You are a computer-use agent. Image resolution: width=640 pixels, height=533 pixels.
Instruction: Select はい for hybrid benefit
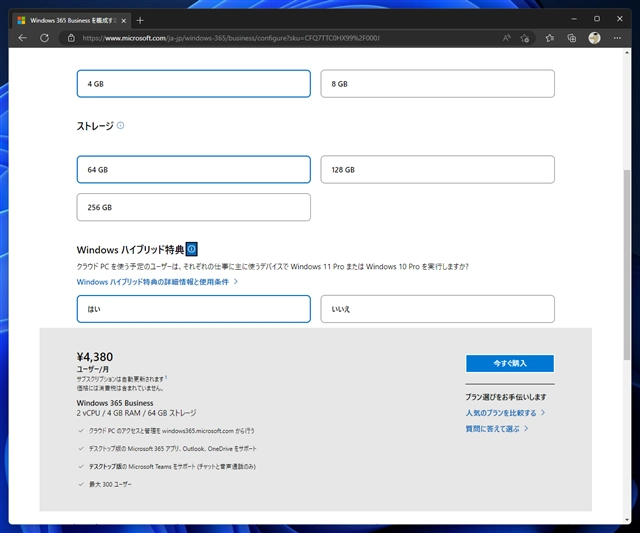coord(193,309)
